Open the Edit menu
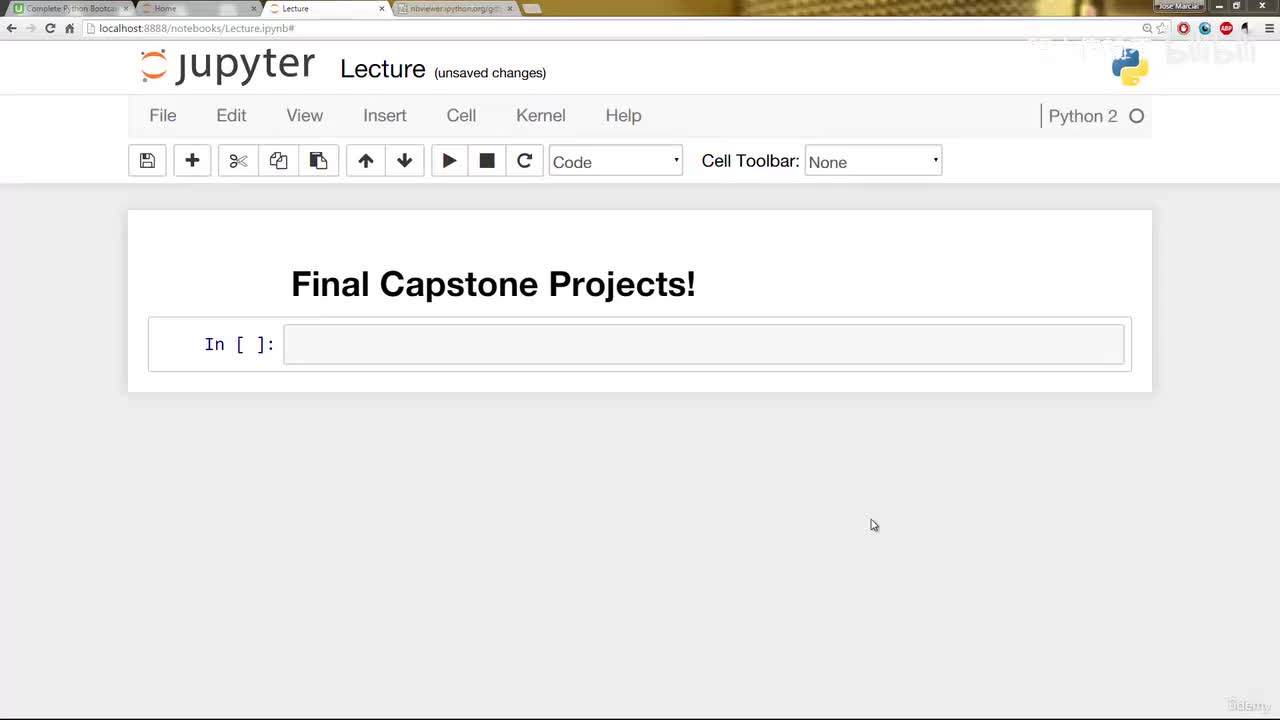Viewport: 1280px width, 720px height. pos(231,115)
